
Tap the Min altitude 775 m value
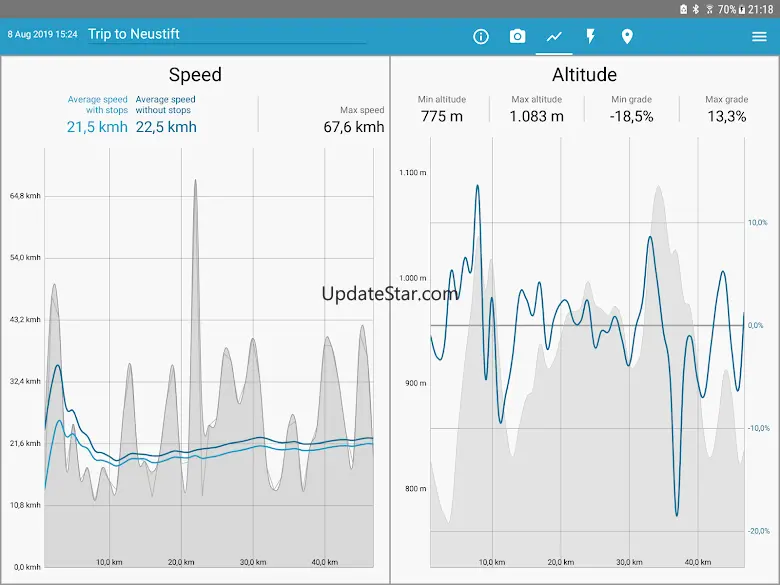441,116
